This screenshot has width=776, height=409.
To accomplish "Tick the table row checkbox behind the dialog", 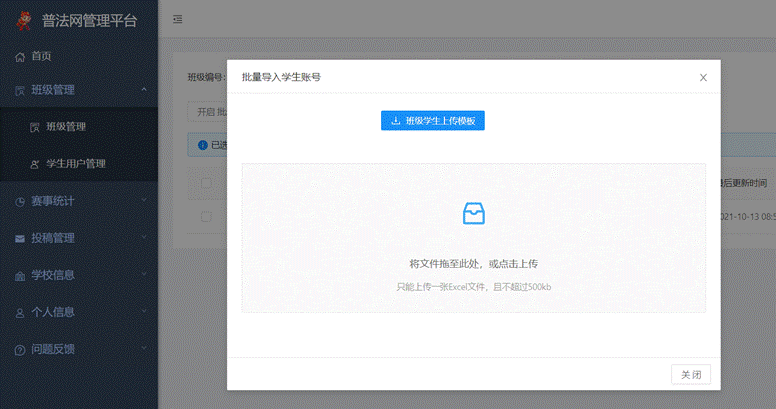I will coord(206,215).
